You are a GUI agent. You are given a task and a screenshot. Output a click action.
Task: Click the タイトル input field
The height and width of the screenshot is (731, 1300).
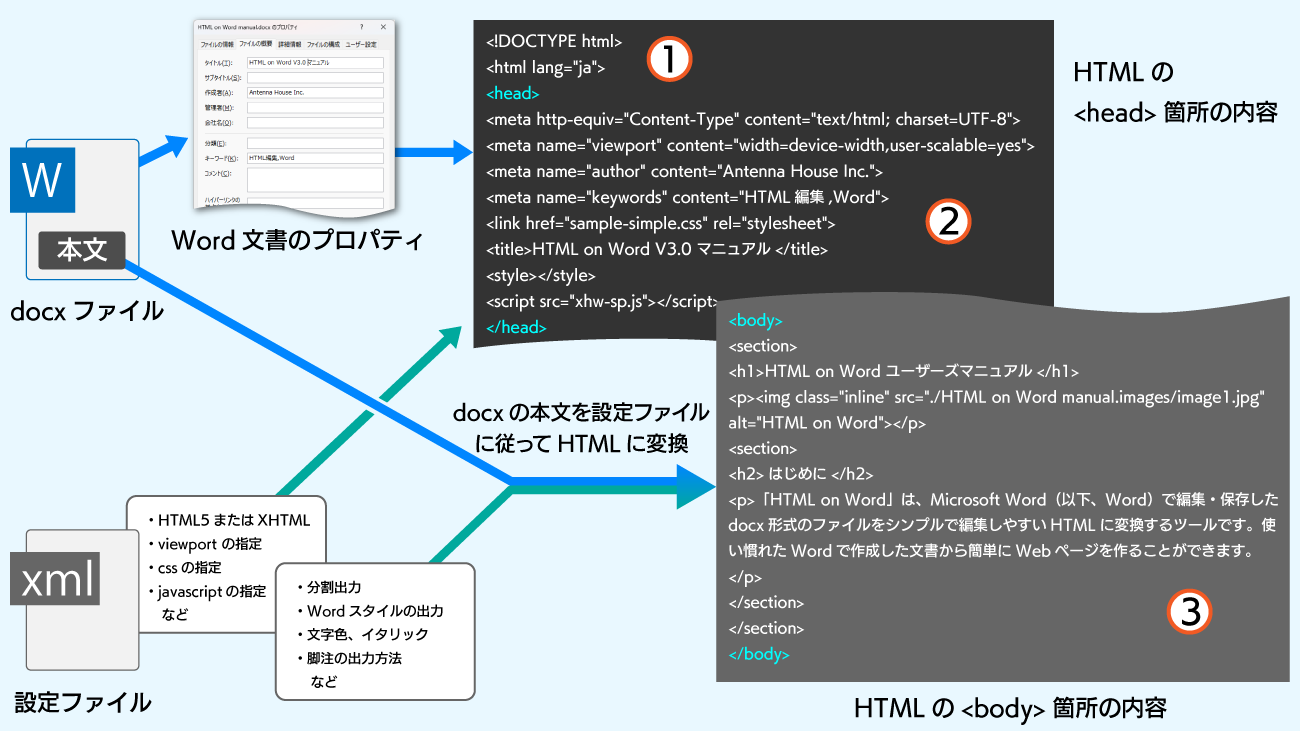315,62
